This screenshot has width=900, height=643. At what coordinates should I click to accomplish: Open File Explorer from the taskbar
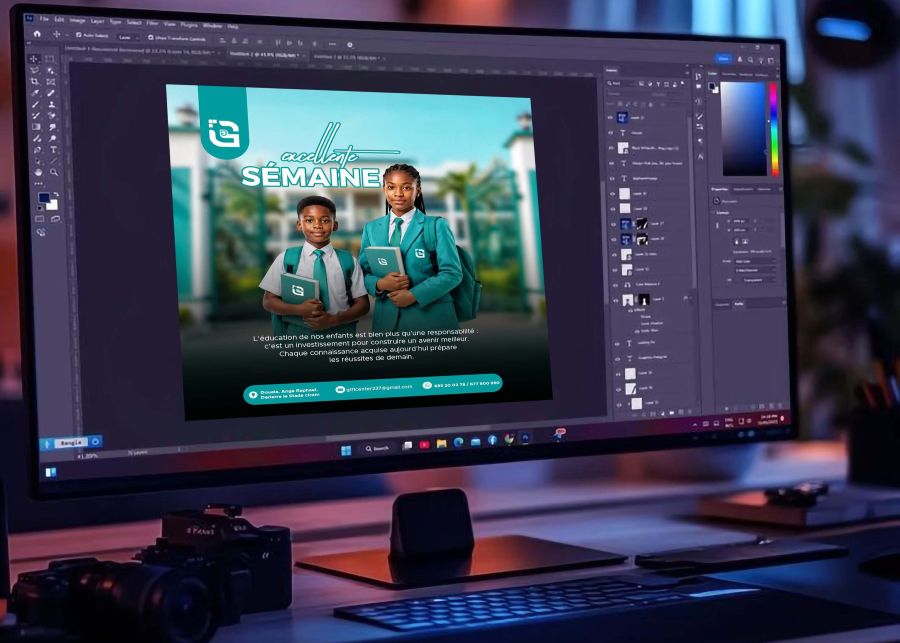point(441,444)
